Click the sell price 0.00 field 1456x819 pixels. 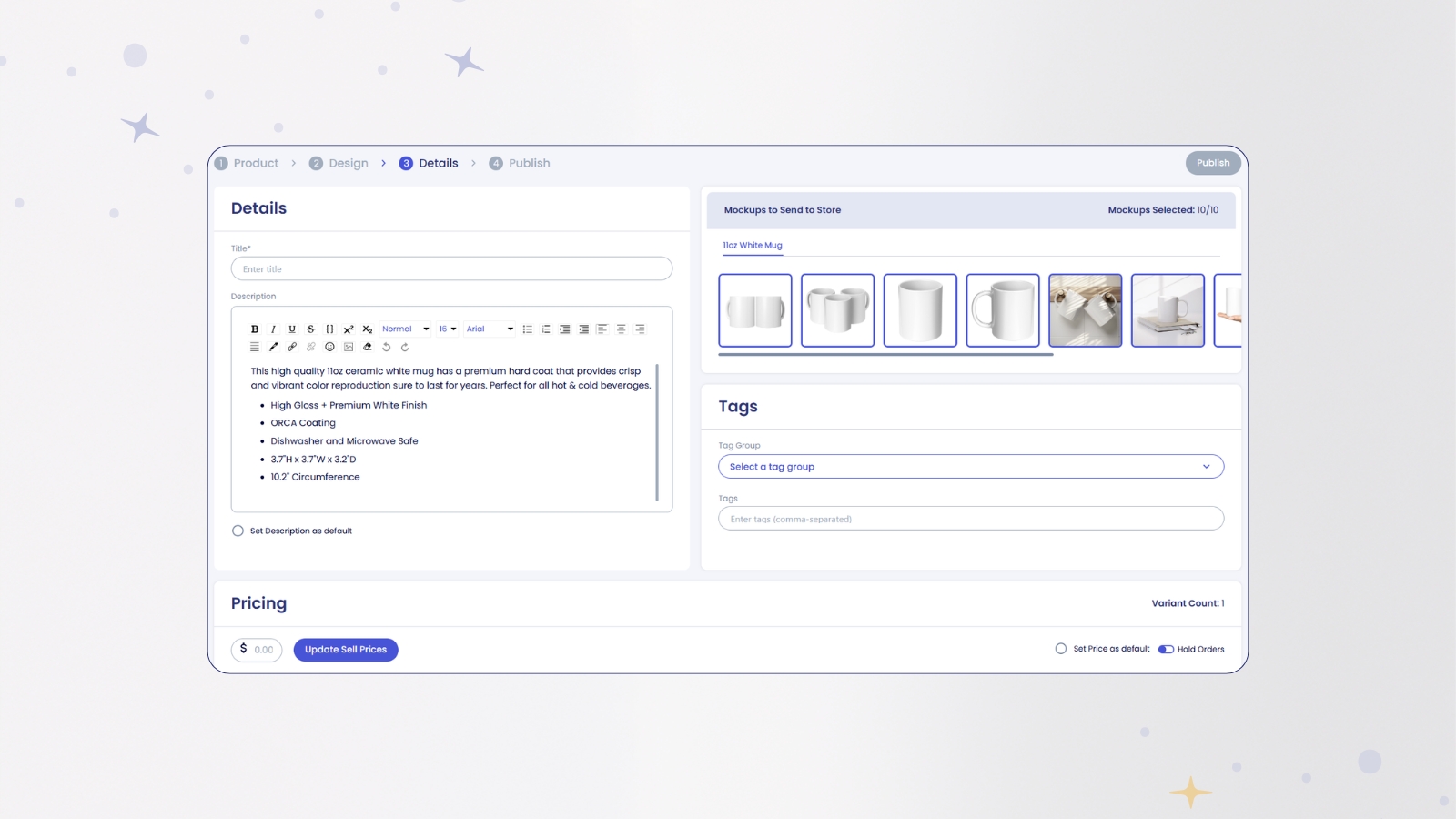[x=257, y=650]
